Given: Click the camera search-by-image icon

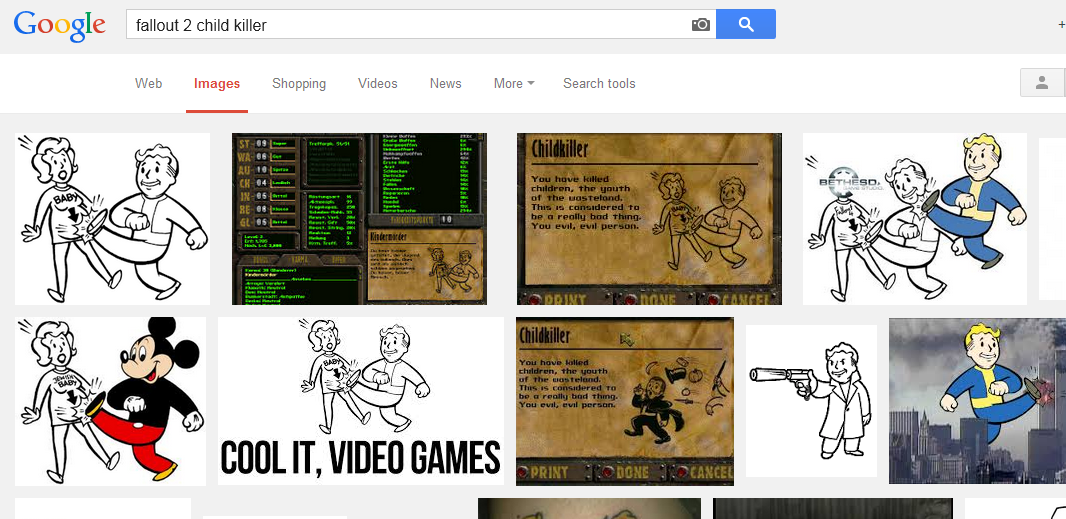Looking at the screenshot, I should coord(701,24).
